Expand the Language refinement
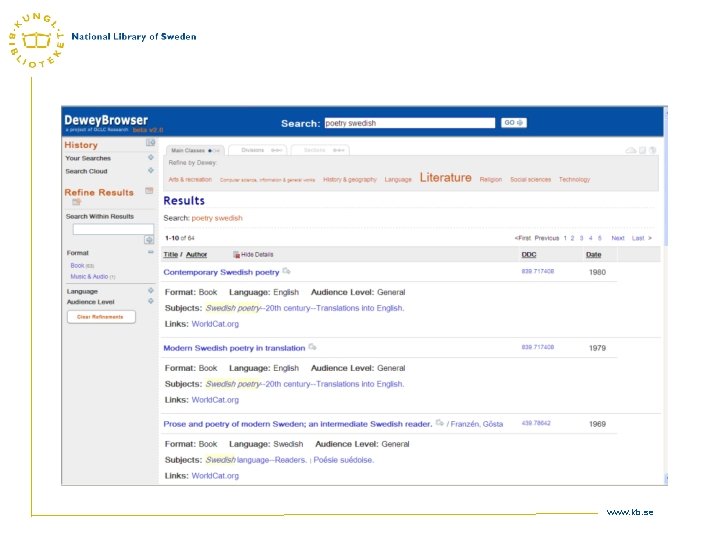The height and width of the screenshot is (540, 720). tap(151, 291)
